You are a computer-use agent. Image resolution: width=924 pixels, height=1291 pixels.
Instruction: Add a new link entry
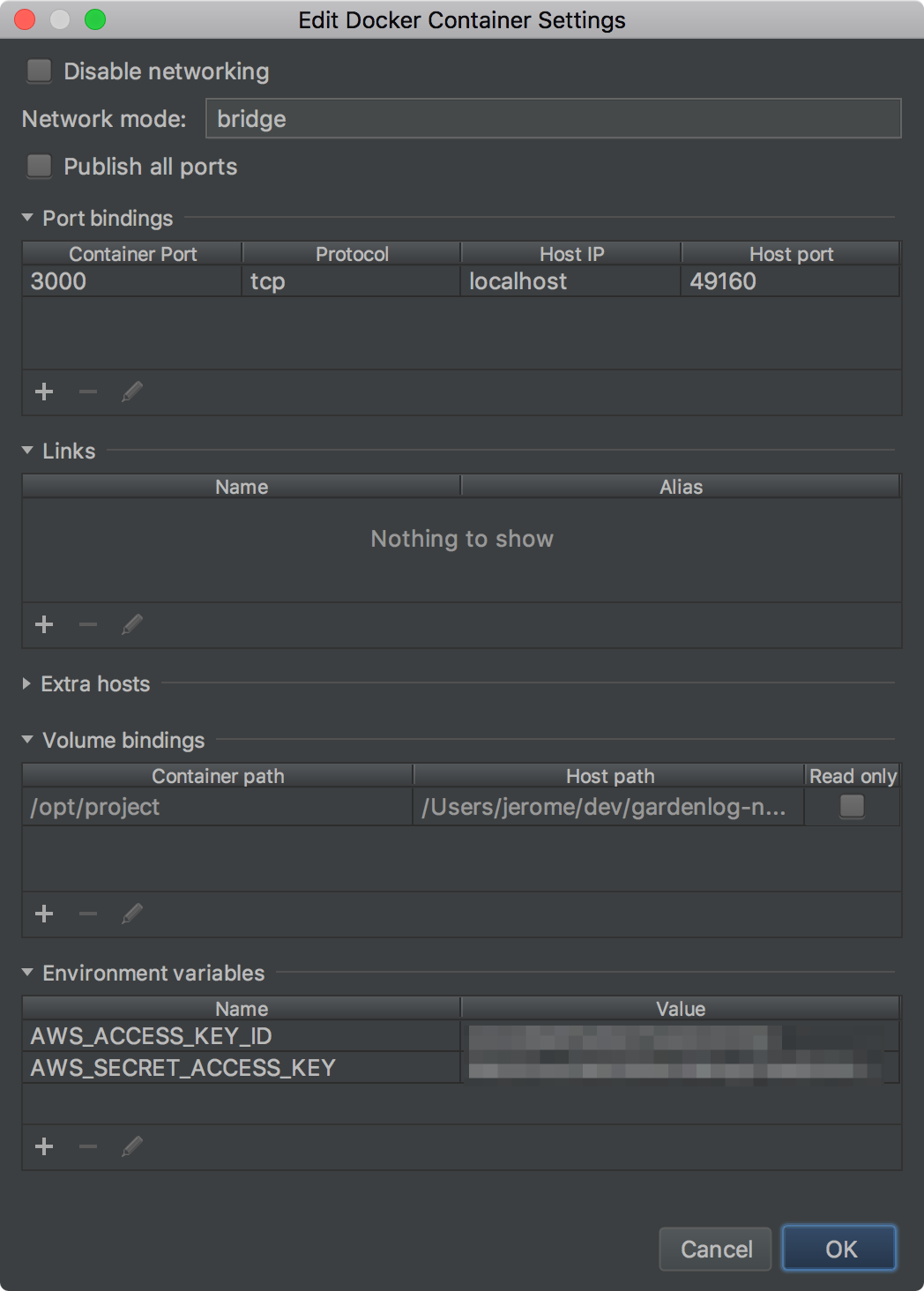[44, 624]
